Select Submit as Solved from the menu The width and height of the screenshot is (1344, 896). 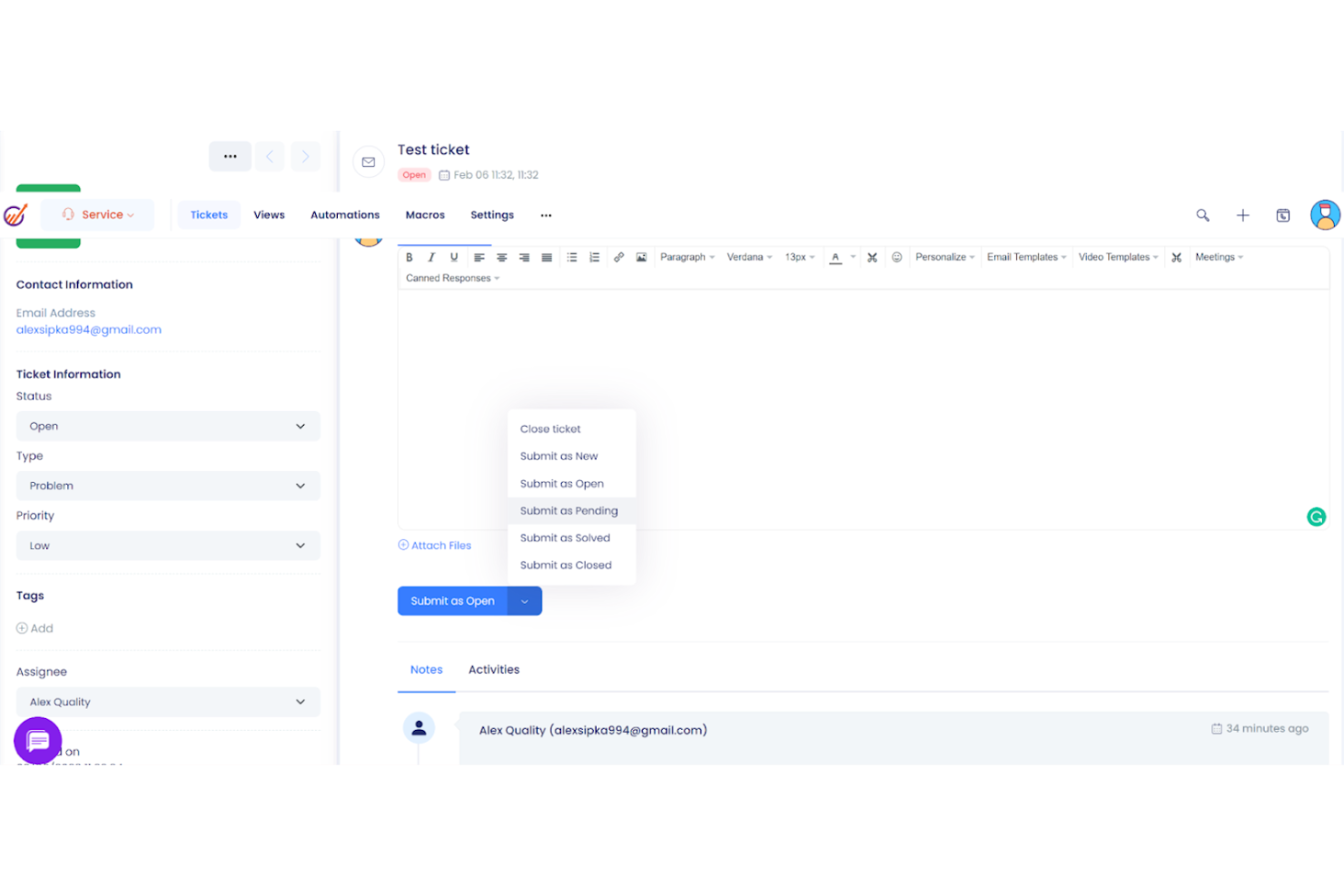[564, 537]
